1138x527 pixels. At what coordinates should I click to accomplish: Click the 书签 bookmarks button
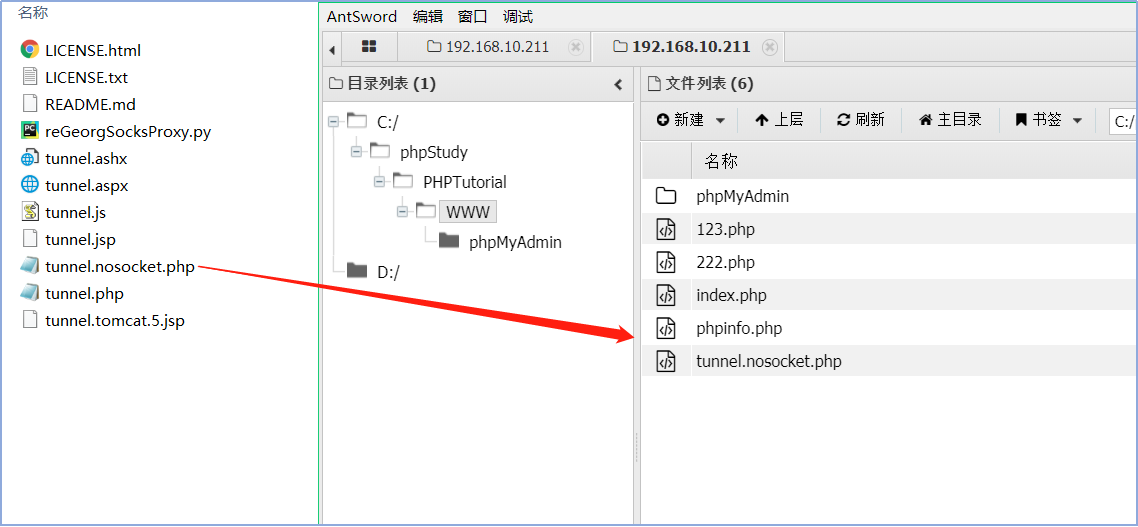tap(1039, 120)
